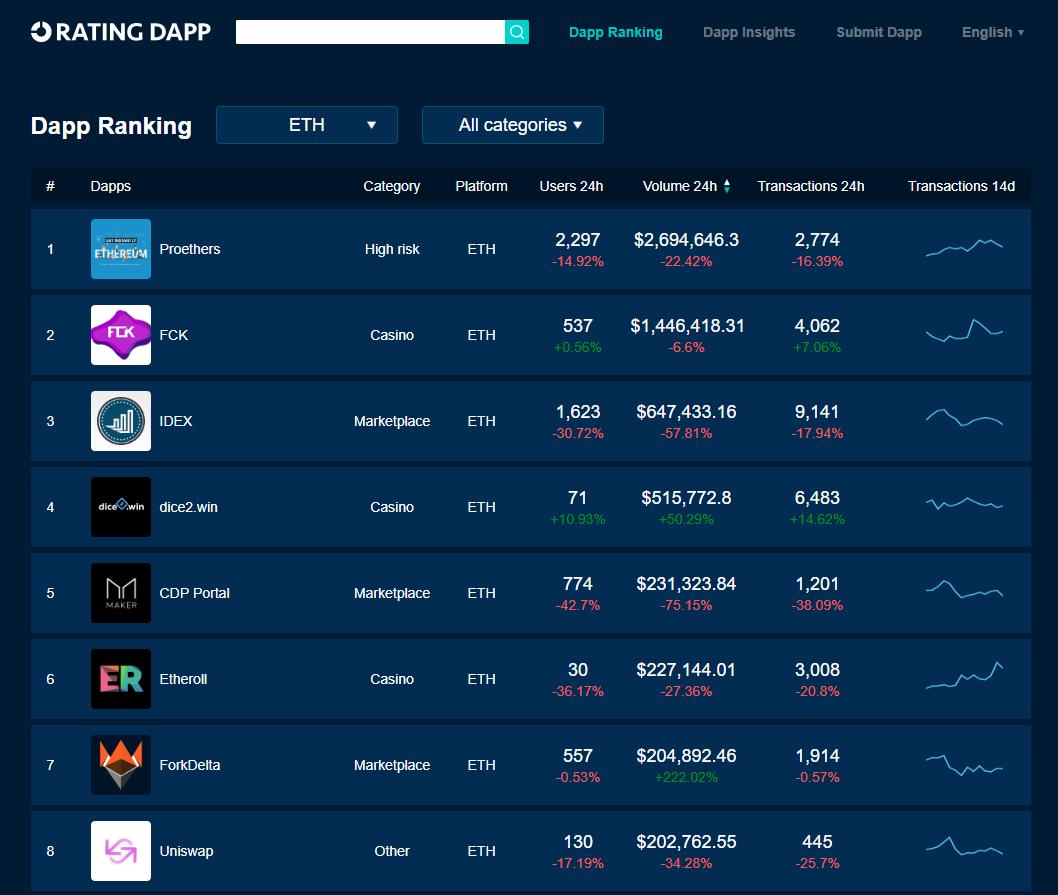Click the $2,694,646.3 volume value
Viewport: 1058px width, 895px height.
(x=686, y=240)
